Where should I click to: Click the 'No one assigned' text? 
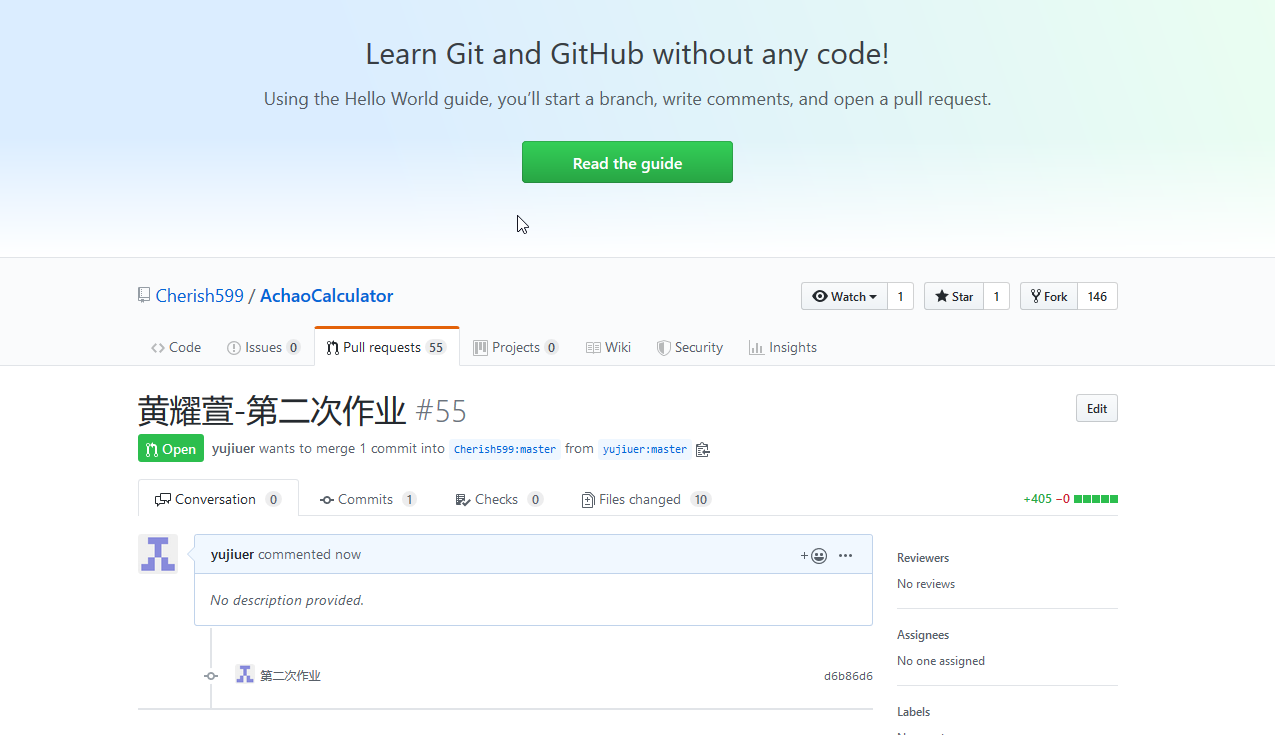click(x=941, y=661)
